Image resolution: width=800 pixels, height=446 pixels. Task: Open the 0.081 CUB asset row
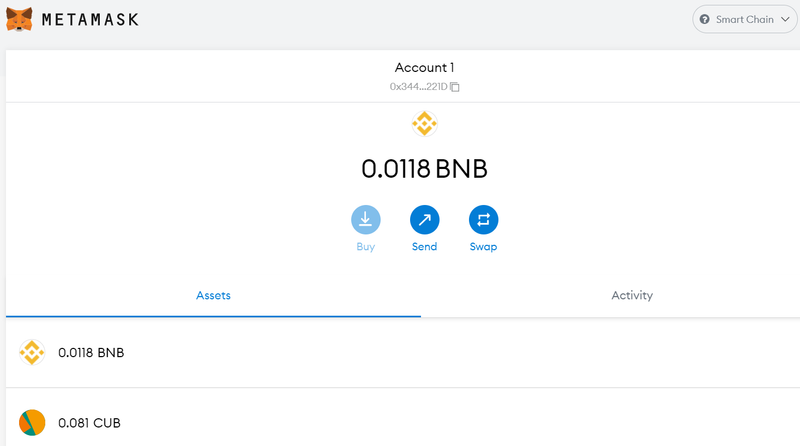point(400,423)
